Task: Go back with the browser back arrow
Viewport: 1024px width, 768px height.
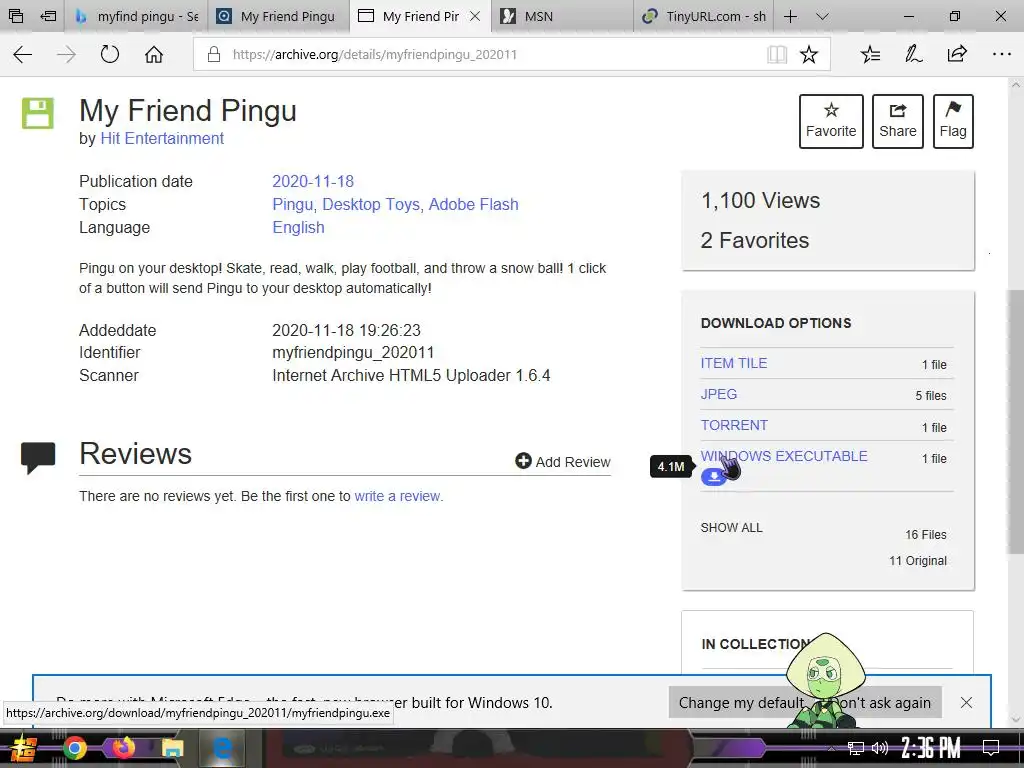Action: tap(23, 54)
